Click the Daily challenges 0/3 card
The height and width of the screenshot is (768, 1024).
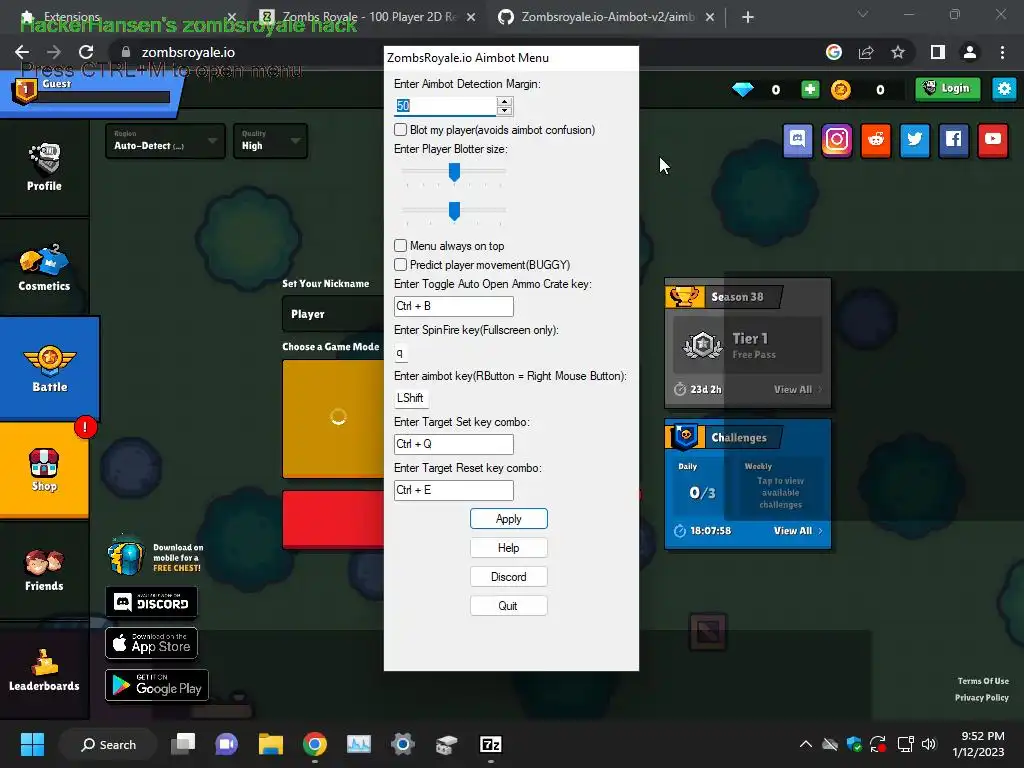click(702, 487)
